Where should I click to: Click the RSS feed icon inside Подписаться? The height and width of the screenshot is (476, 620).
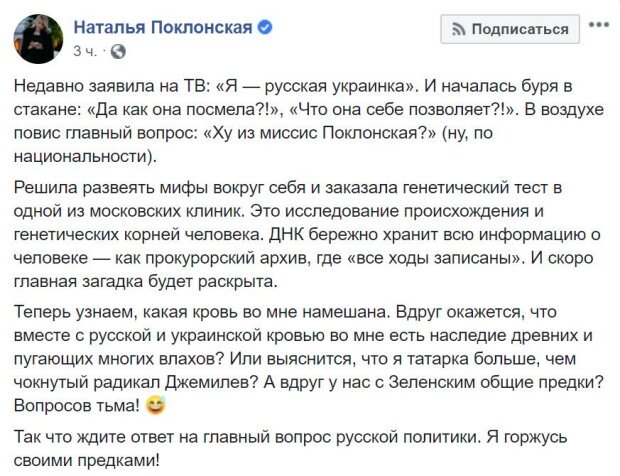[459, 29]
